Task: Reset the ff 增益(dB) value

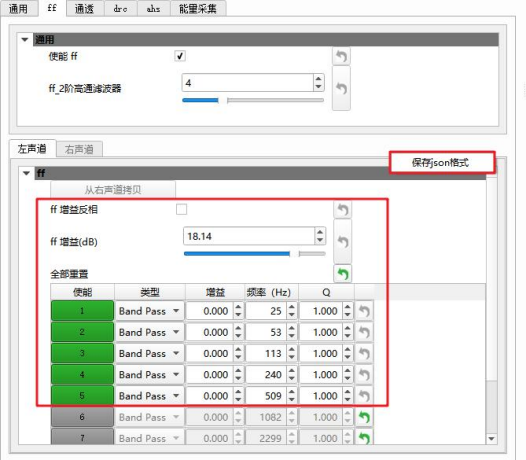Action: [x=343, y=242]
